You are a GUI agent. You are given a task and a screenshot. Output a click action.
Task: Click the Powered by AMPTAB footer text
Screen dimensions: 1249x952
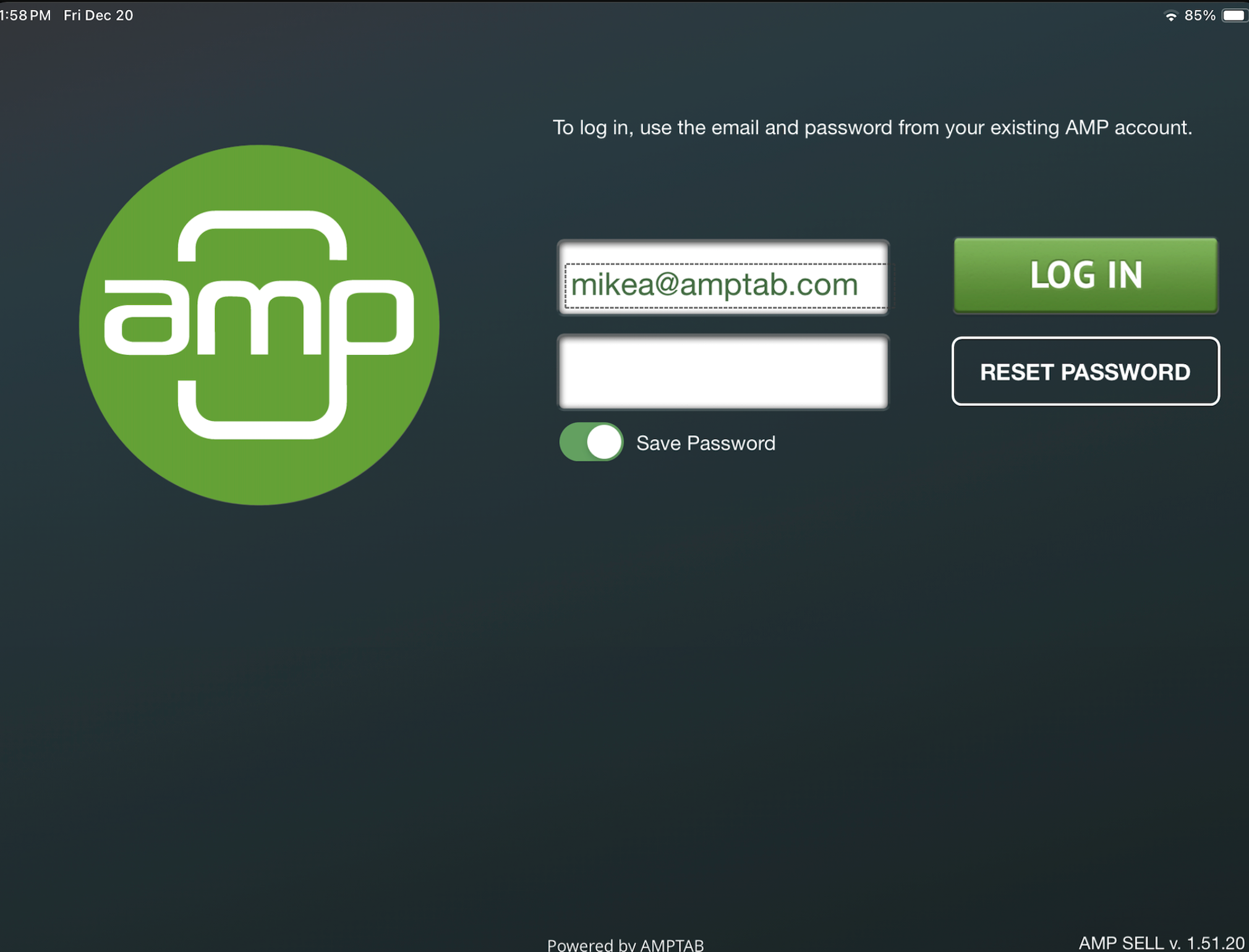pyautogui.click(x=625, y=944)
